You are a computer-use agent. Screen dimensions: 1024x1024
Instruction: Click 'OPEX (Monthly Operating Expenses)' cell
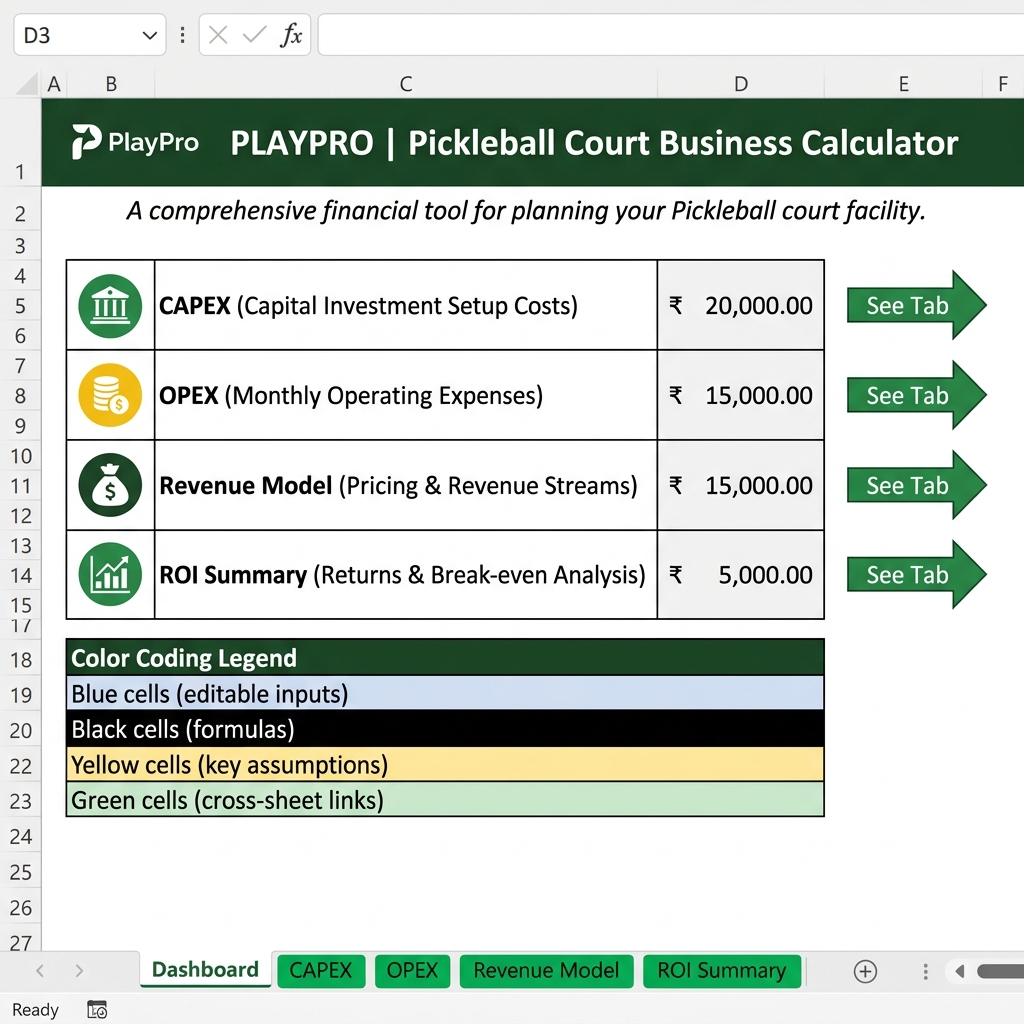click(406, 395)
